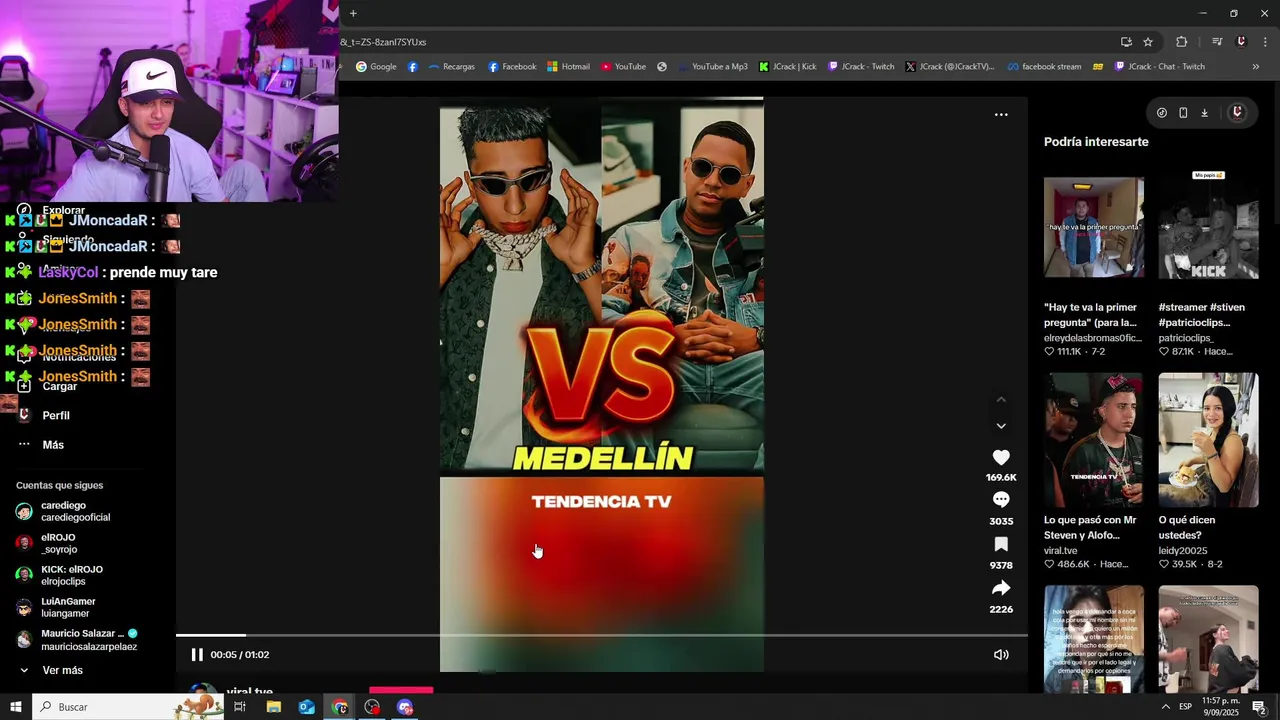Click the leidy20025 author name
Viewport: 1280px width, 720px height.
click(1183, 550)
